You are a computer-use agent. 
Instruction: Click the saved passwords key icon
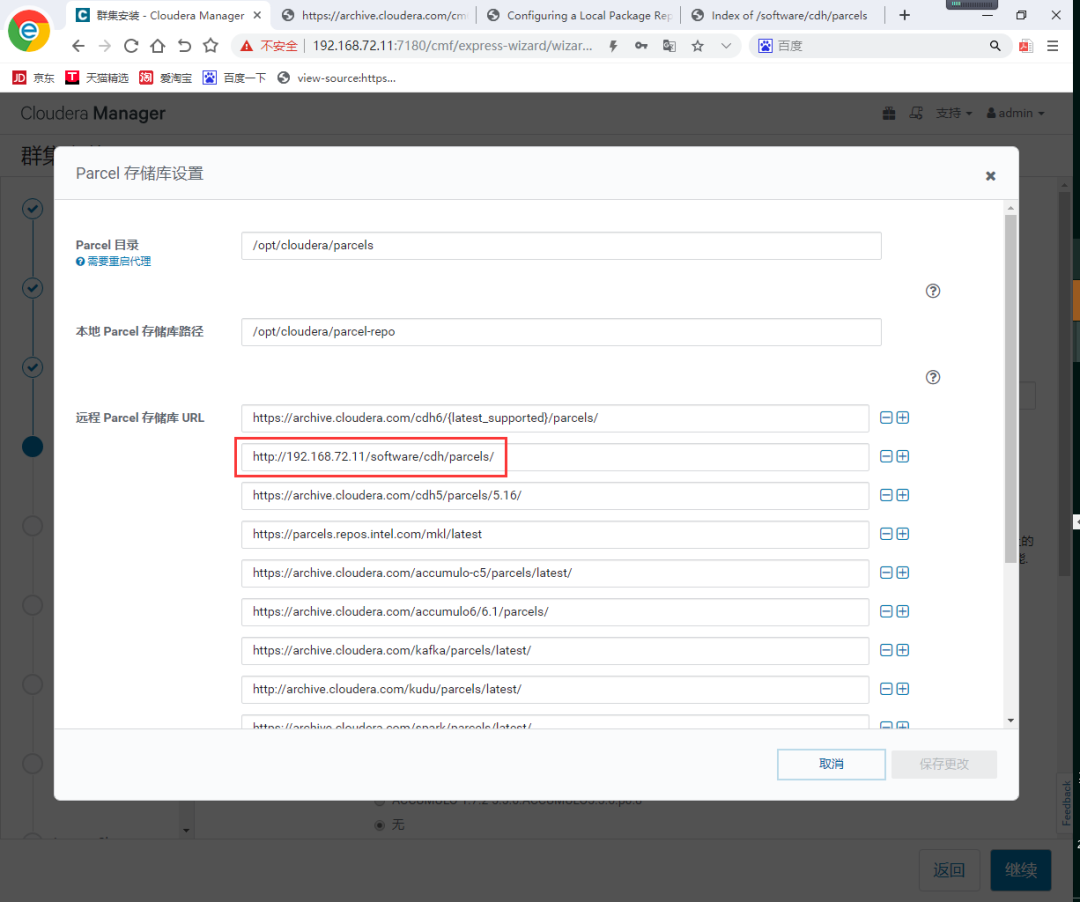coord(641,46)
